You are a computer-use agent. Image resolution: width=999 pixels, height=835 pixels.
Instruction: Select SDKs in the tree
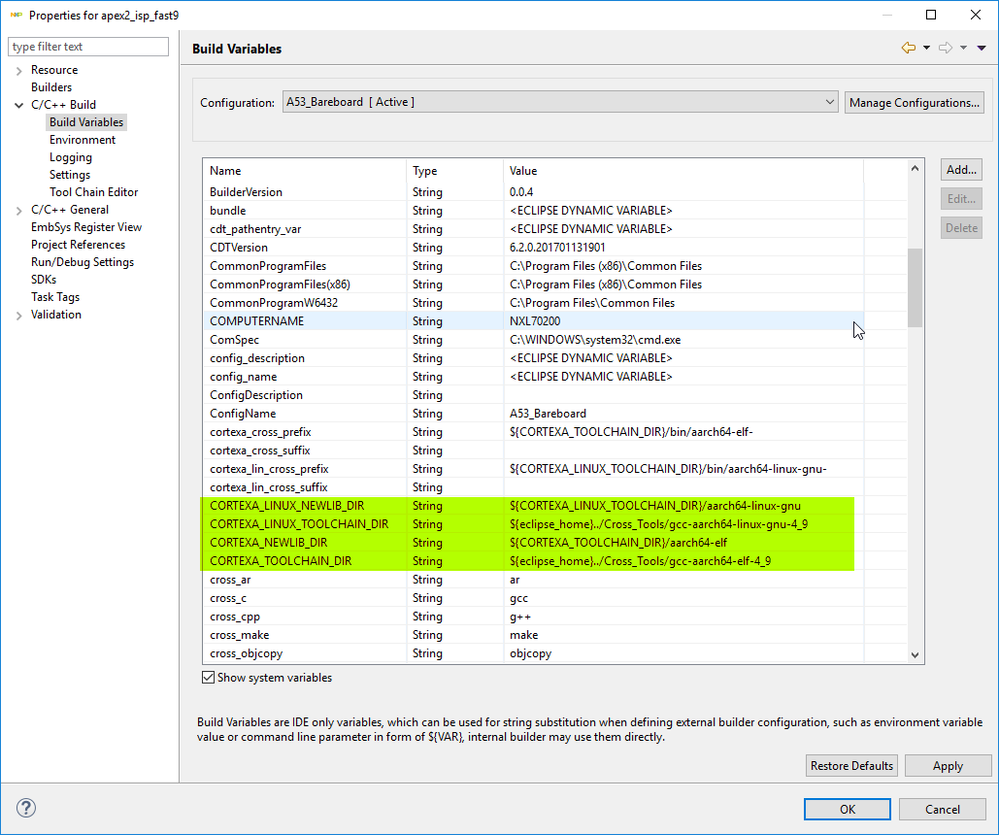pyautogui.click(x=43, y=280)
